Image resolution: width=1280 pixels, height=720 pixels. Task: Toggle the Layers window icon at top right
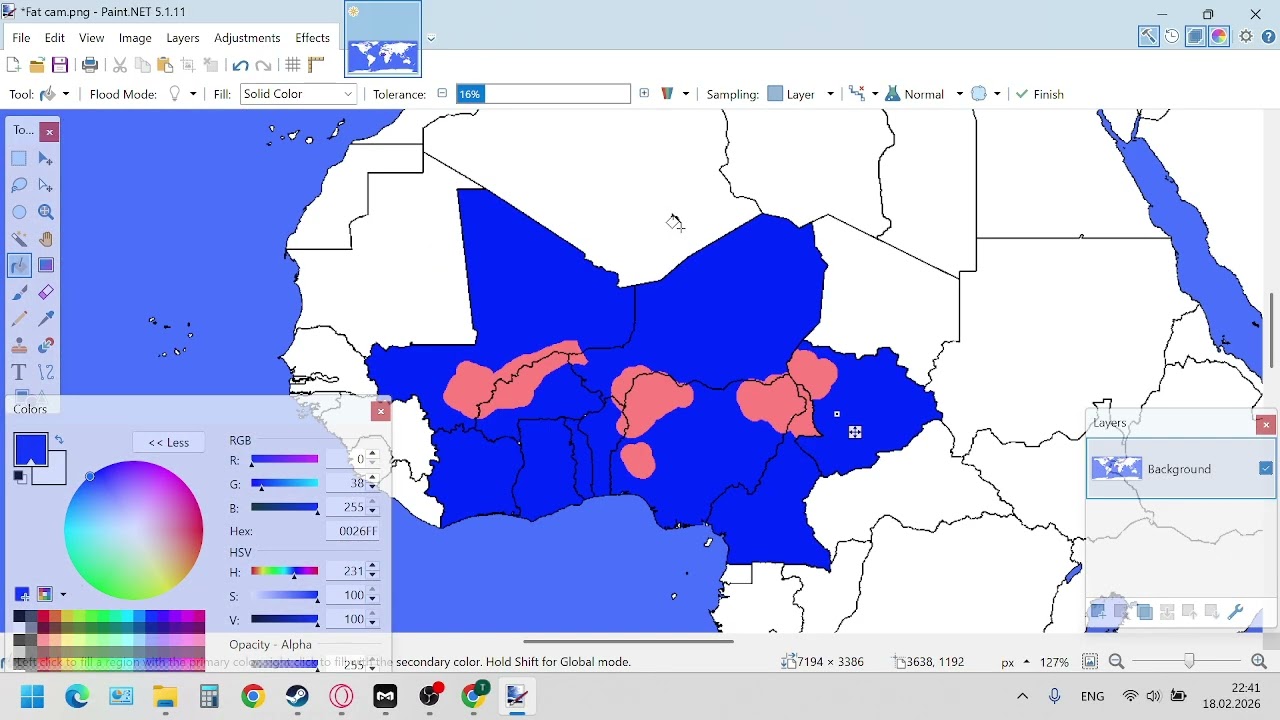click(1196, 37)
